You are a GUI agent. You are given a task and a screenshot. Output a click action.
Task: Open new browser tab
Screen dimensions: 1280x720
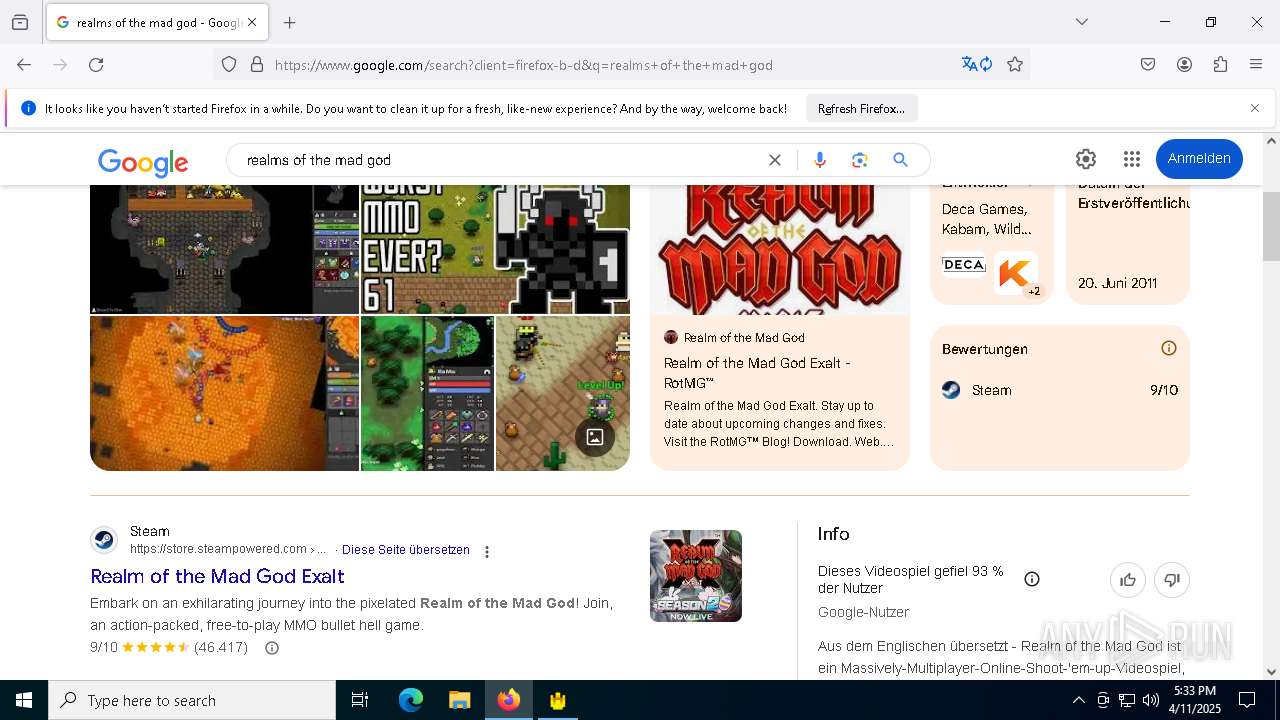[290, 22]
